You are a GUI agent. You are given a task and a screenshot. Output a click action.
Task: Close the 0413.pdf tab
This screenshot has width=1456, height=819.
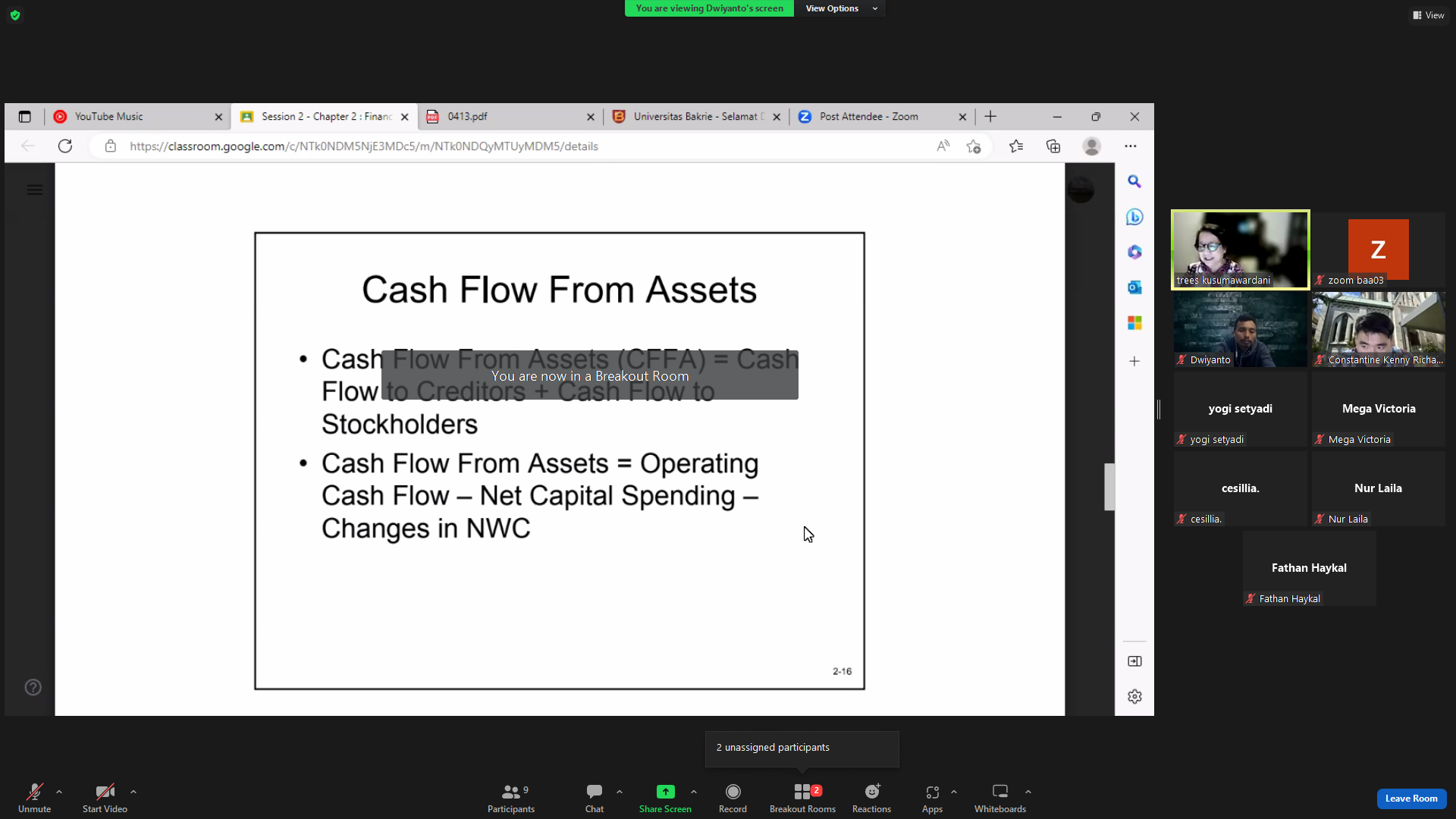coord(591,117)
